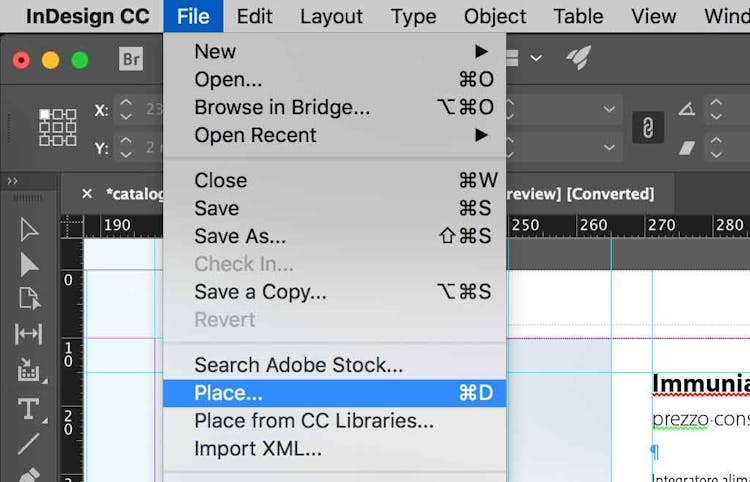Toggle the constrain proportions chain link
This screenshot has width=750, height=482.
point(648,128)
